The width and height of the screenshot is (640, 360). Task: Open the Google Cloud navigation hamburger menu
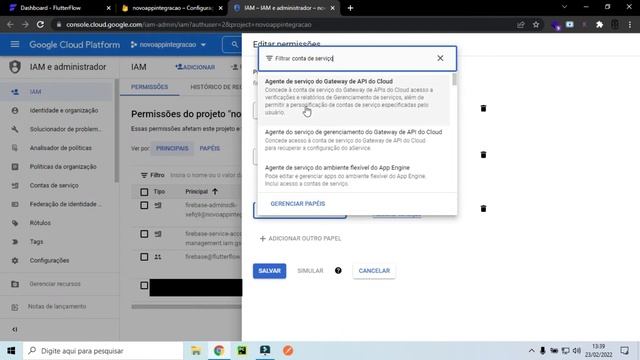tap(15, 44)
